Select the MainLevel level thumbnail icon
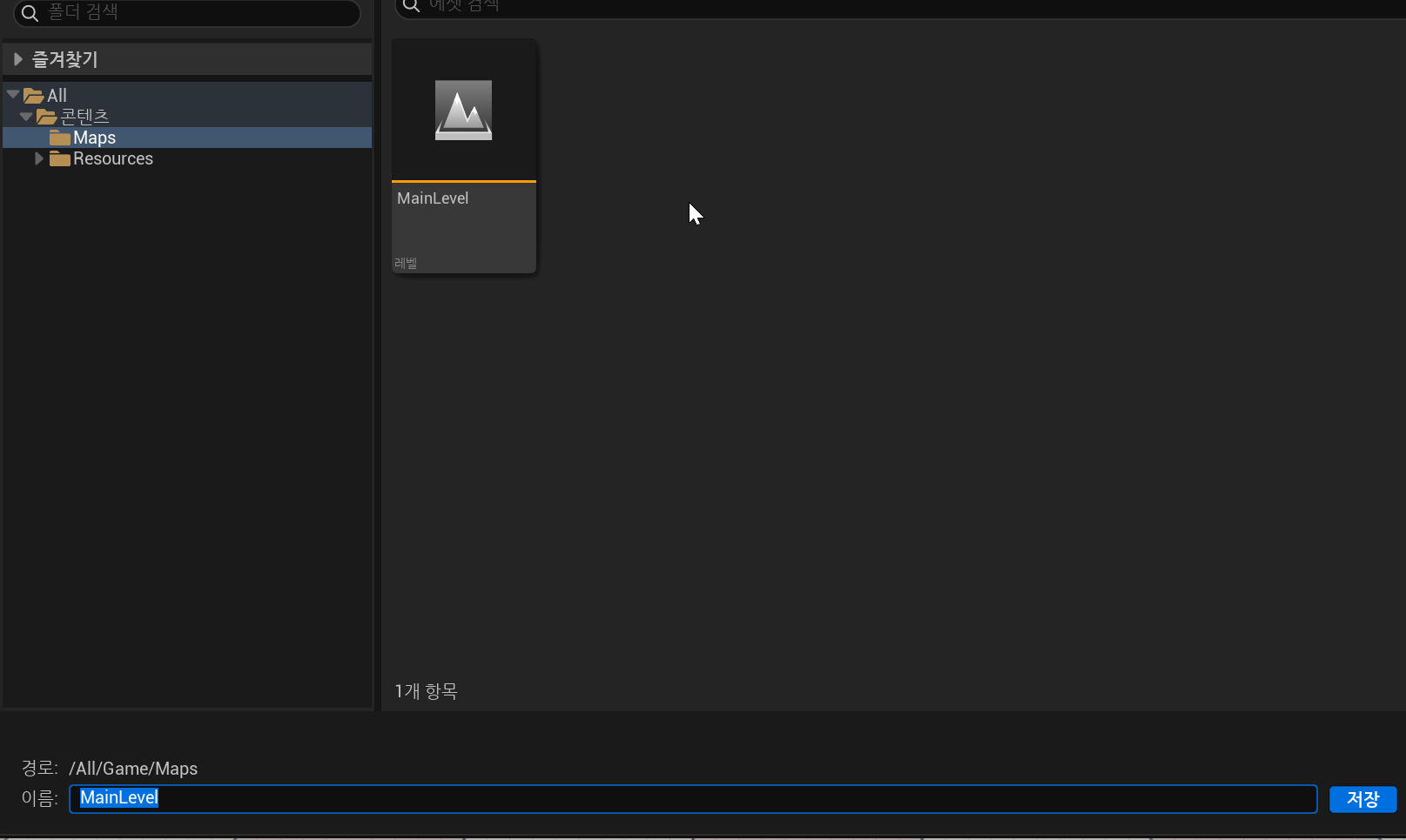This screenshot has width=1406, height=840. pyautogui.click(x=463, y=111)
